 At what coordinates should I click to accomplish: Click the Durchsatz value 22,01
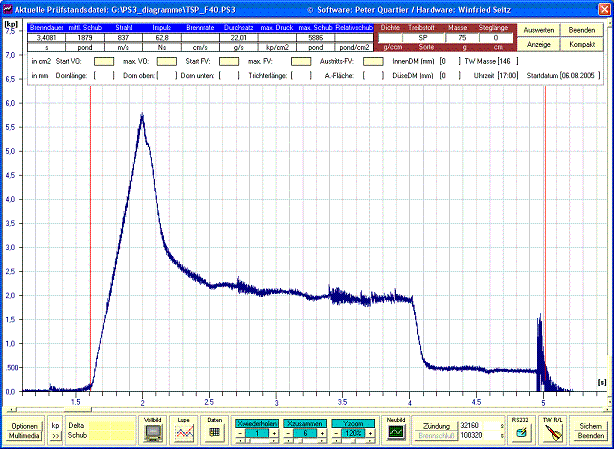[x=238, y=38]
